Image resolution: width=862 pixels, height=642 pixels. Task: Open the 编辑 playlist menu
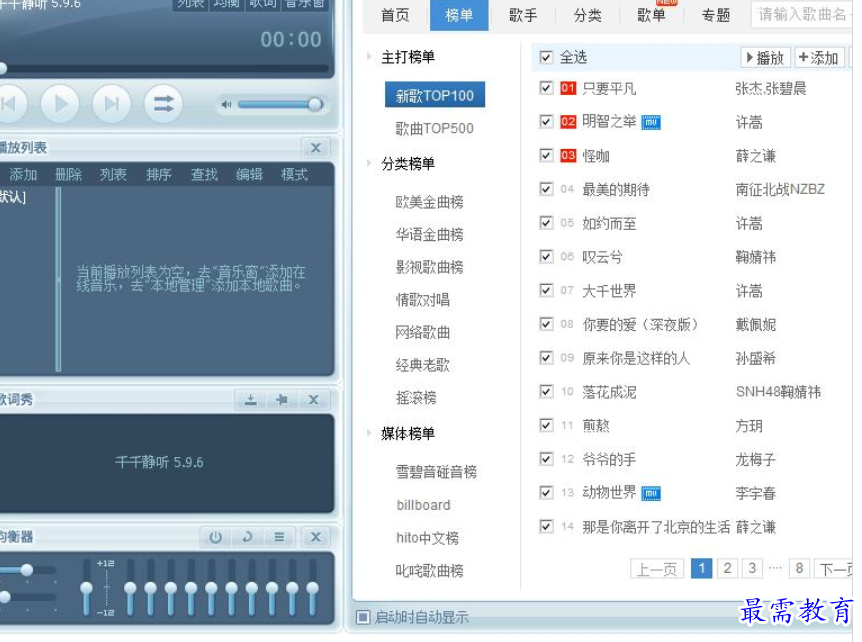(x=249, y=175)
